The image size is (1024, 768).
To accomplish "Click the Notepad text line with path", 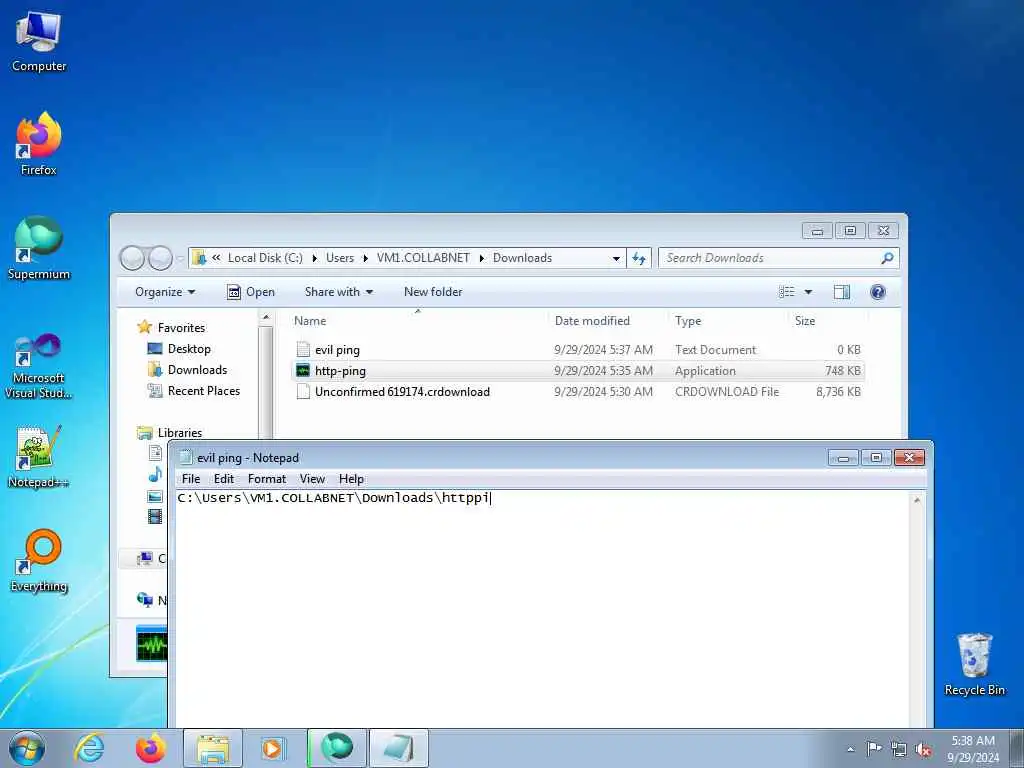I will (x=334, y=498).
